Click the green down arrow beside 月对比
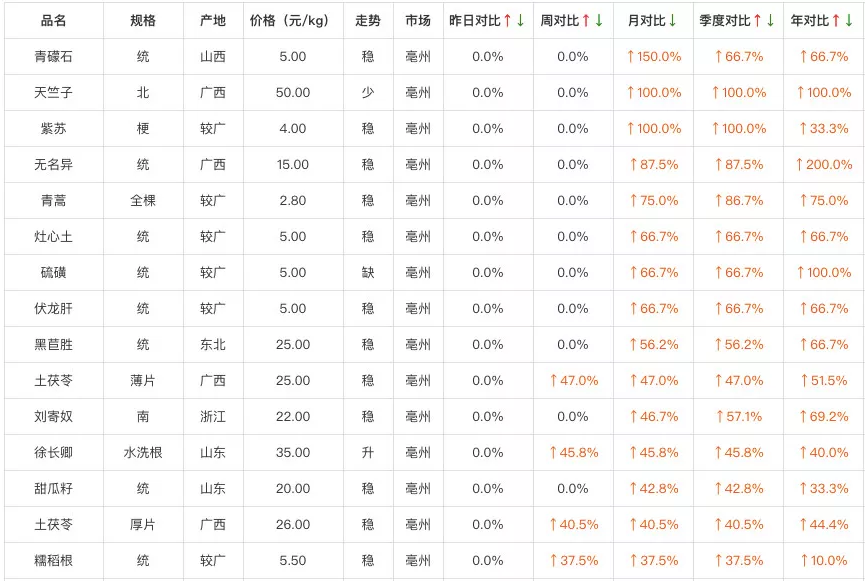868x584 pixels. [672, 21]
